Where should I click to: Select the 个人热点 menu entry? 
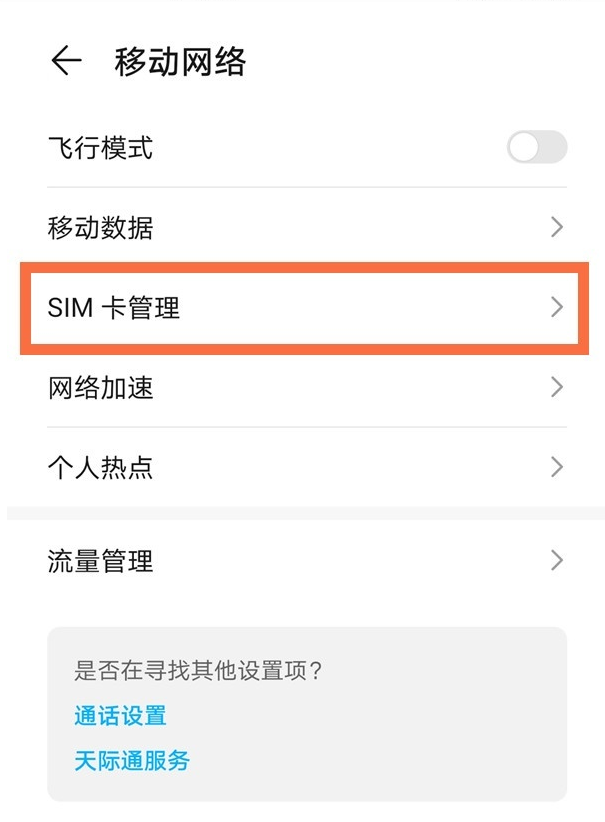pos(95,467)
